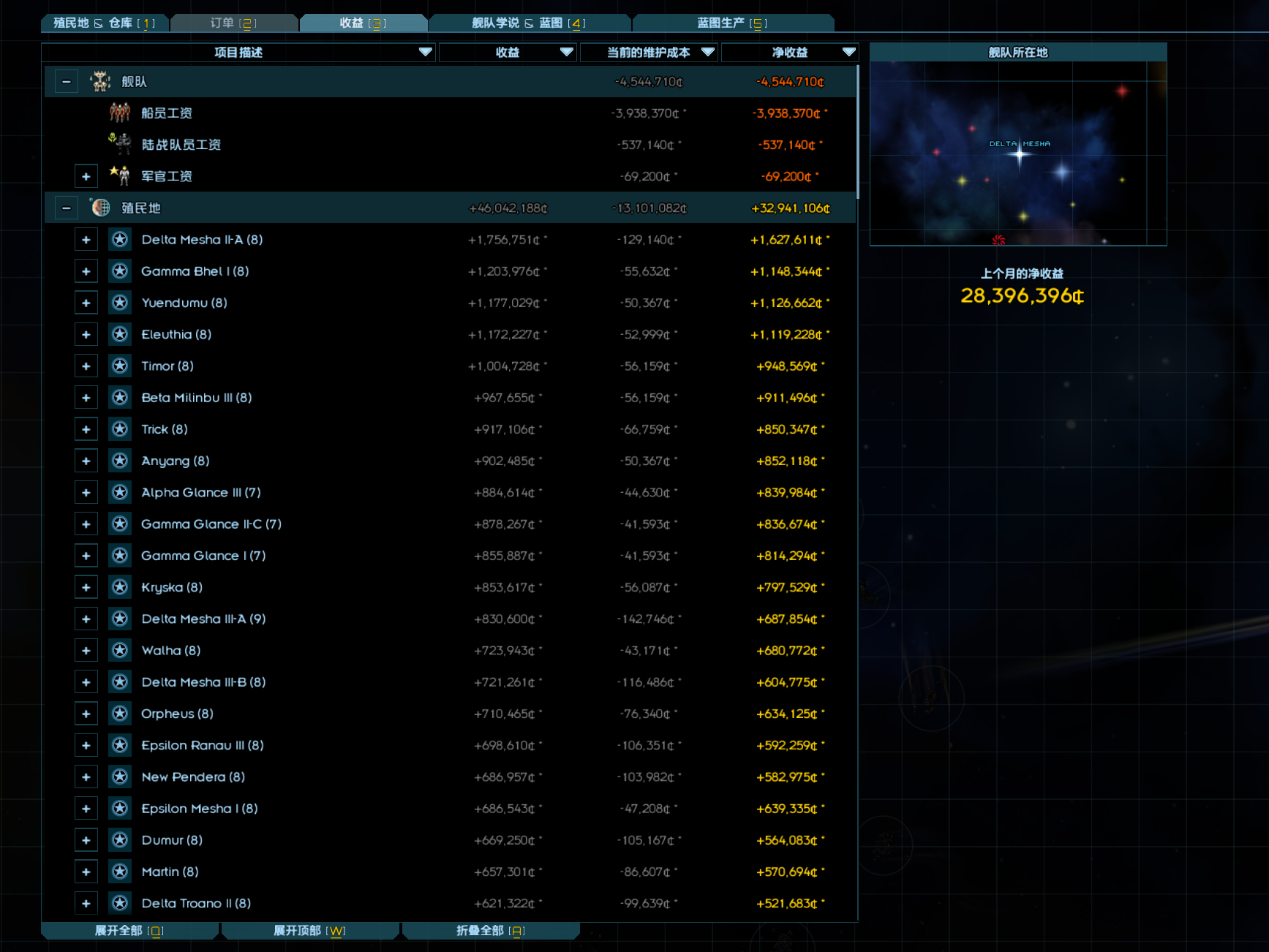
Task: Click the officer salary icon
Action: [120, 175]
